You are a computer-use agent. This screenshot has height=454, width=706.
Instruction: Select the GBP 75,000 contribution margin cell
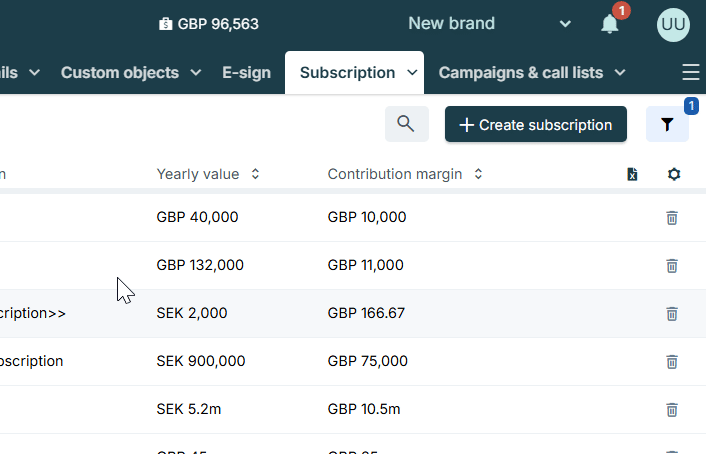coord(367,361)
